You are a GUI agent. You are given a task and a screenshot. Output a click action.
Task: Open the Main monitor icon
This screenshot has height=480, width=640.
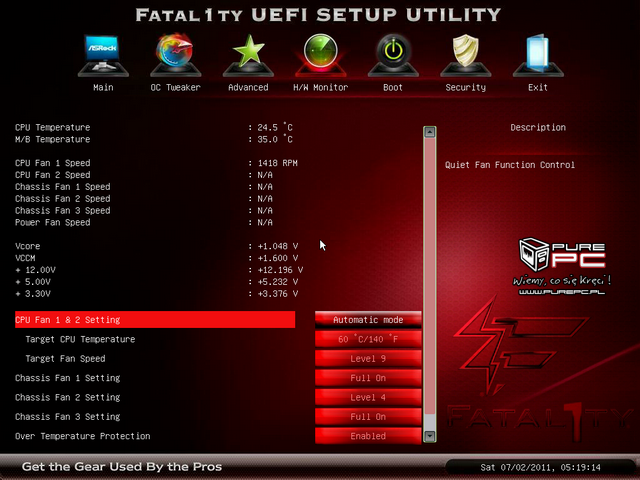(x=103, y=55)
